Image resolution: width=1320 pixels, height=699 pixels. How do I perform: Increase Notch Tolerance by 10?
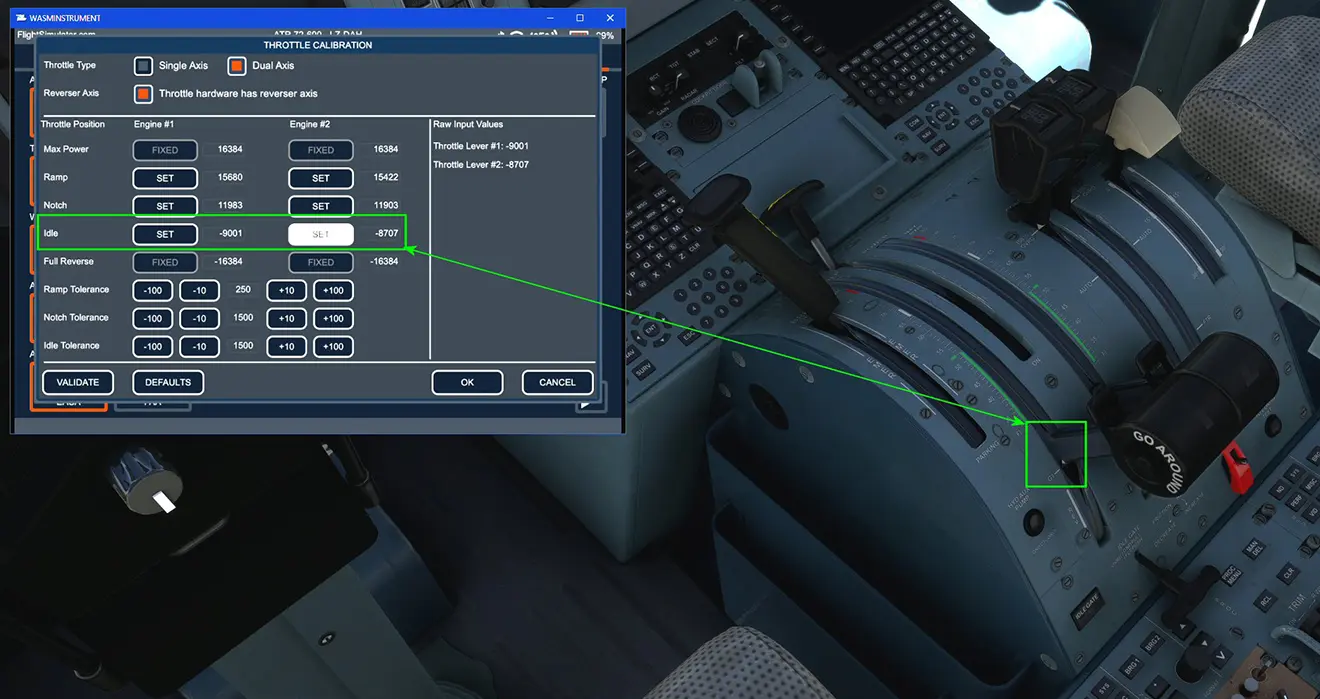[x=287, y=318]
